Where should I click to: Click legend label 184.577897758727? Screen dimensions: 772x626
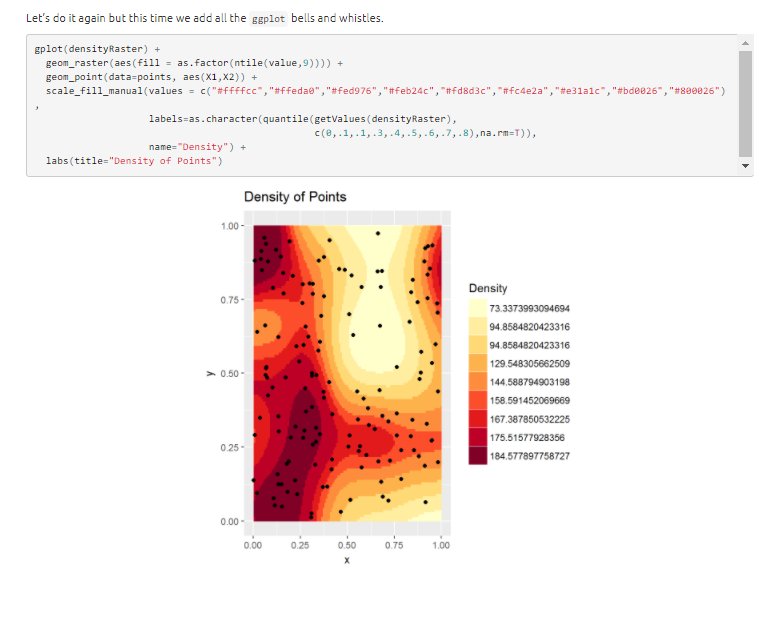tap(529, 456)
